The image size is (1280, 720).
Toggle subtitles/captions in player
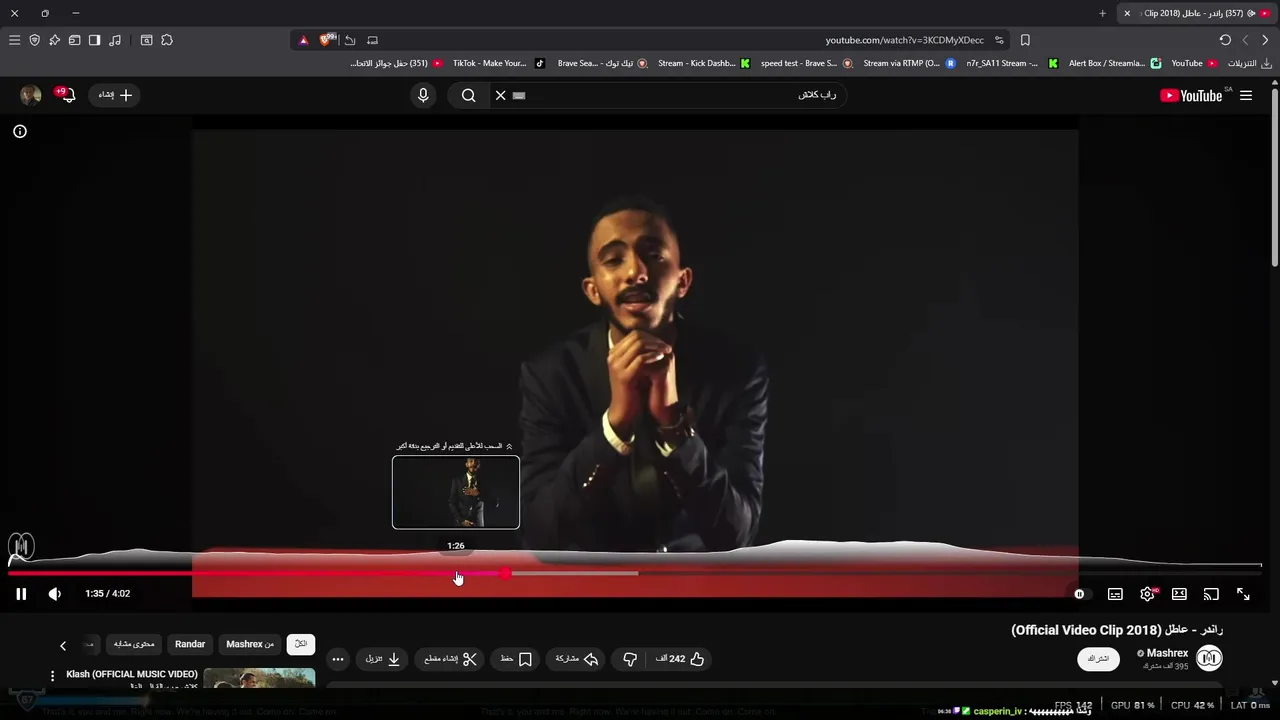pos(1115,594)
